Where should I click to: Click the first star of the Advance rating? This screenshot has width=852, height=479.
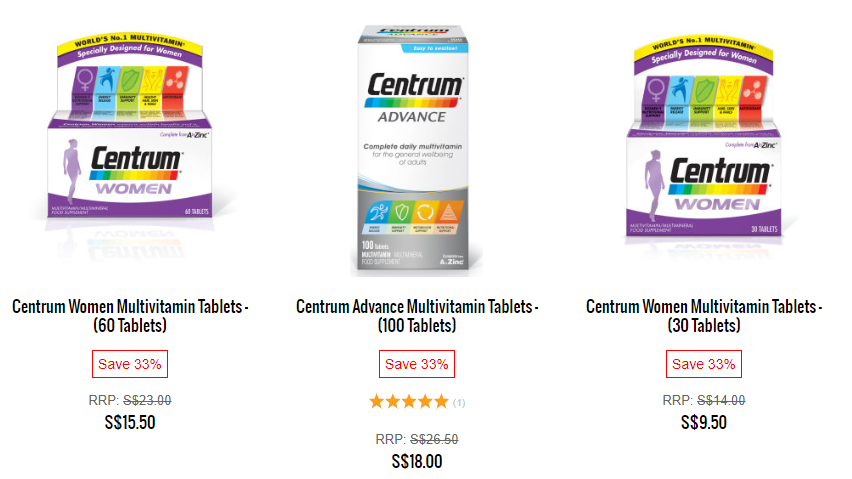[377, 402]
